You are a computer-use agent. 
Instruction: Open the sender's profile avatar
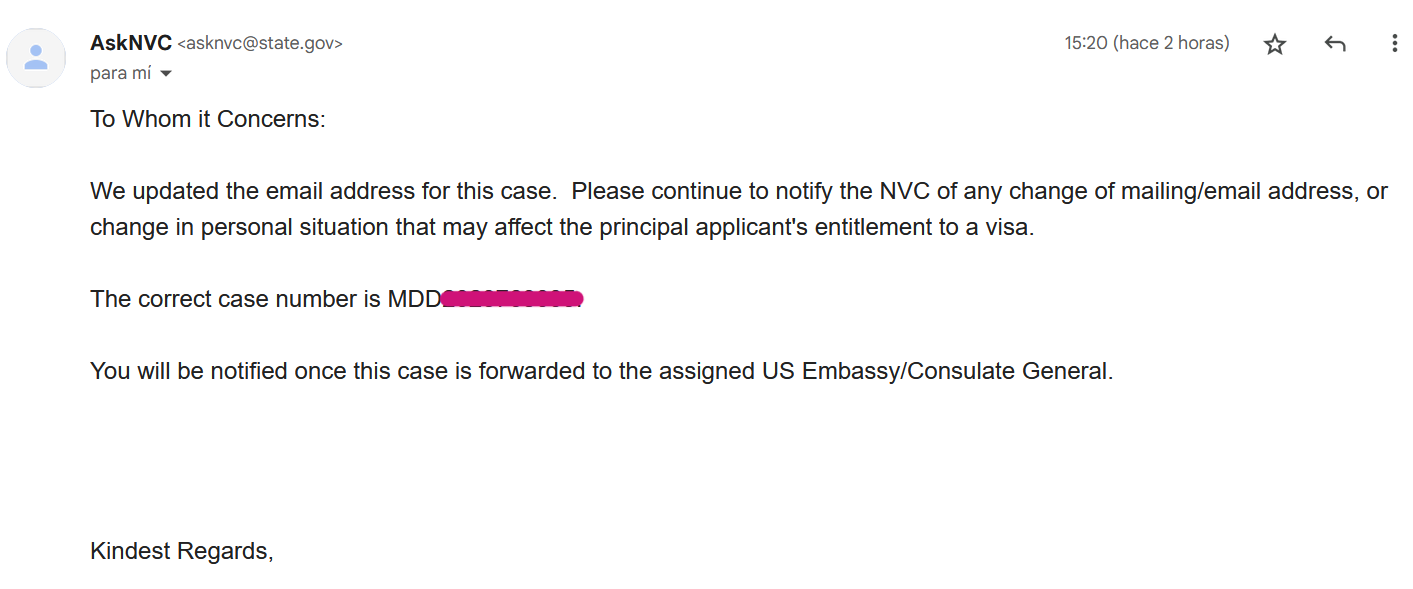tap(36, 58)
